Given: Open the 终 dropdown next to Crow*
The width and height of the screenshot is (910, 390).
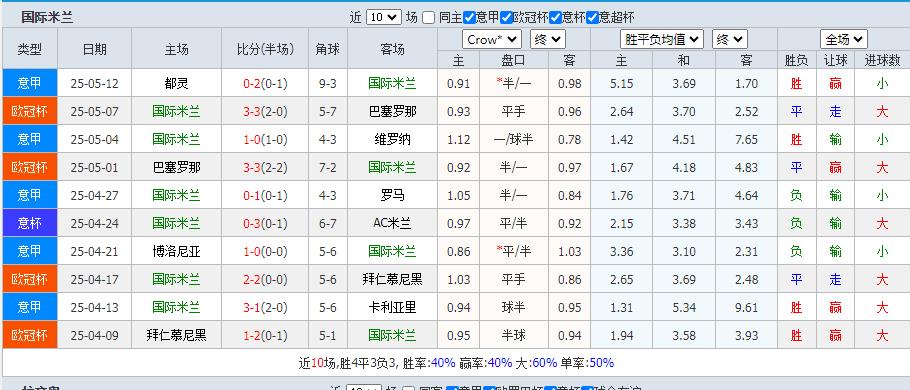Looking at the screenshot, I should (x=547, y=39).
